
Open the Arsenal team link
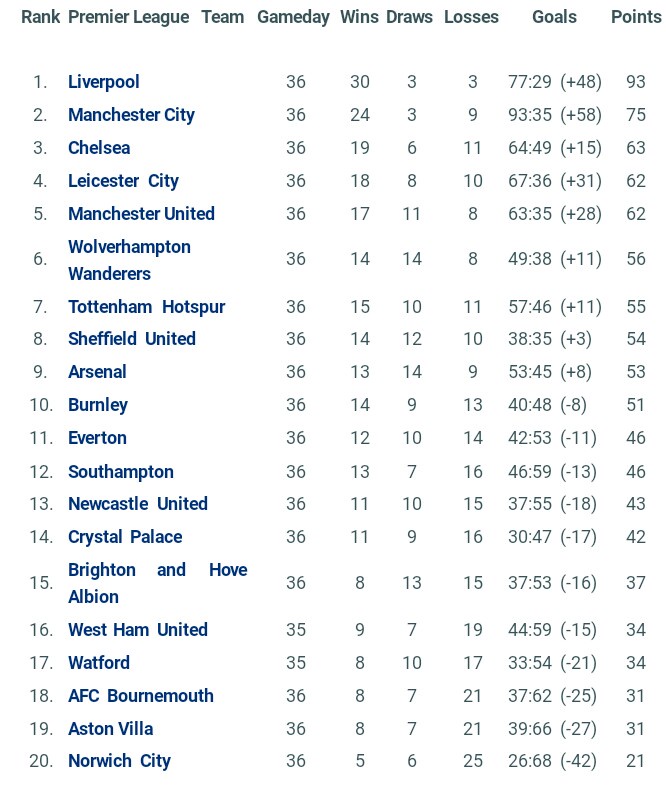coord(97,372)
